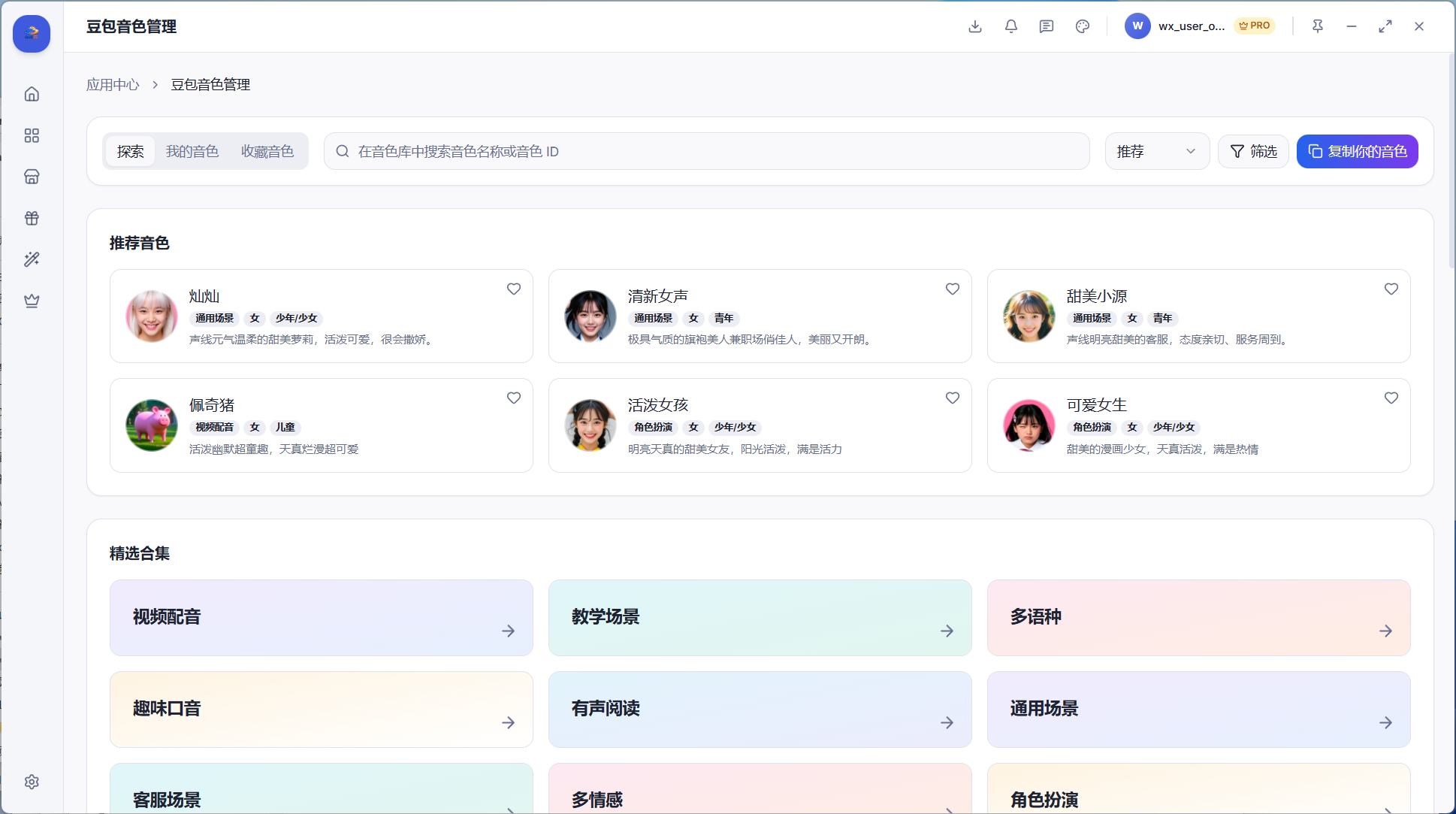The width and height of the screenshot is (1456, 814).
Task: Favorite the 灿灿 voice with heart
Action: pos(514,289)
